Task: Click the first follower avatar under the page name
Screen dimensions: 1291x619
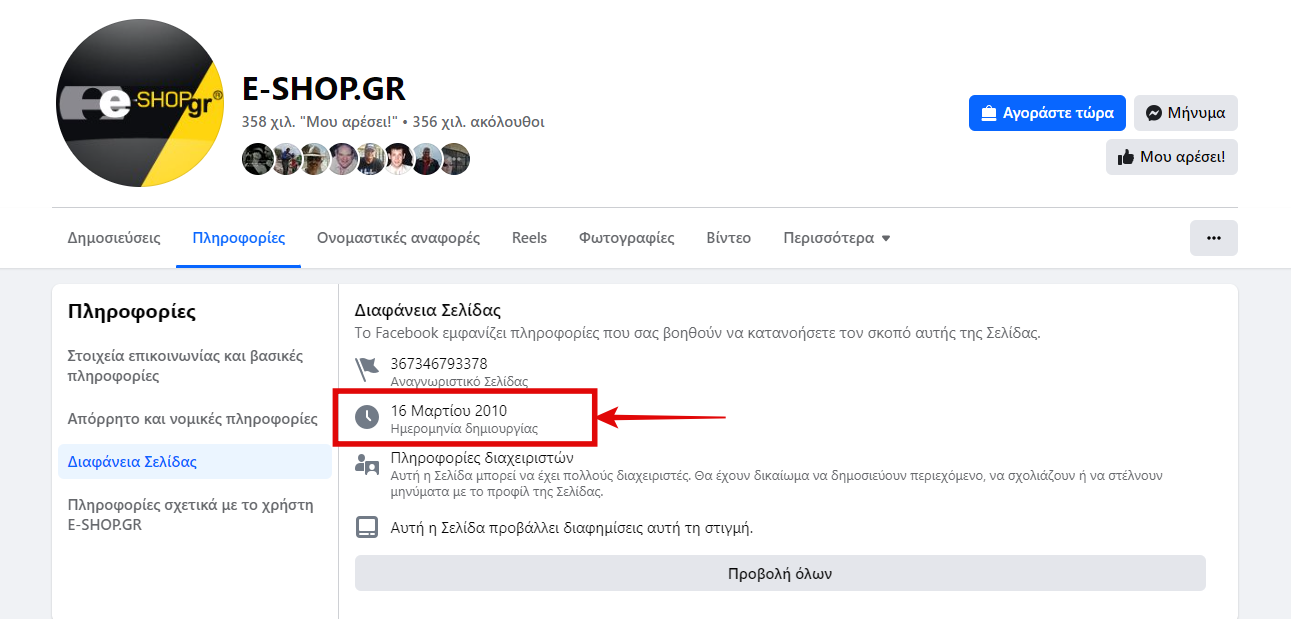Action: coord(257,159)
